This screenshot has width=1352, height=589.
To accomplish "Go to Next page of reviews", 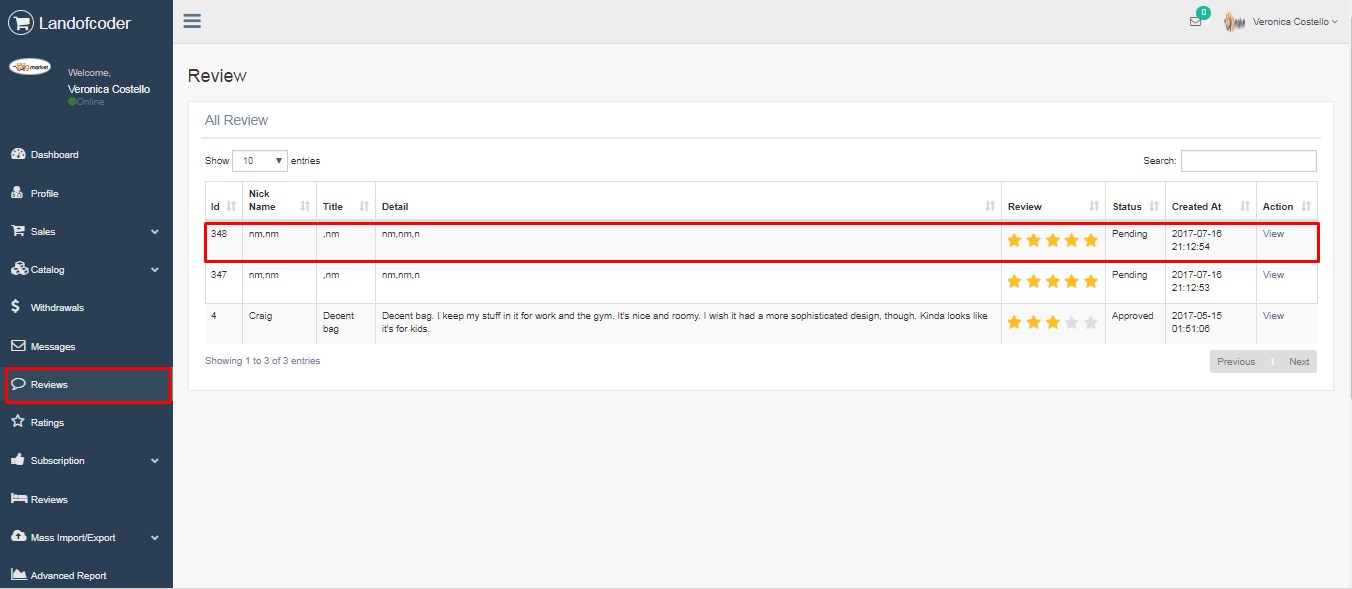I will tap(1298, 361).
